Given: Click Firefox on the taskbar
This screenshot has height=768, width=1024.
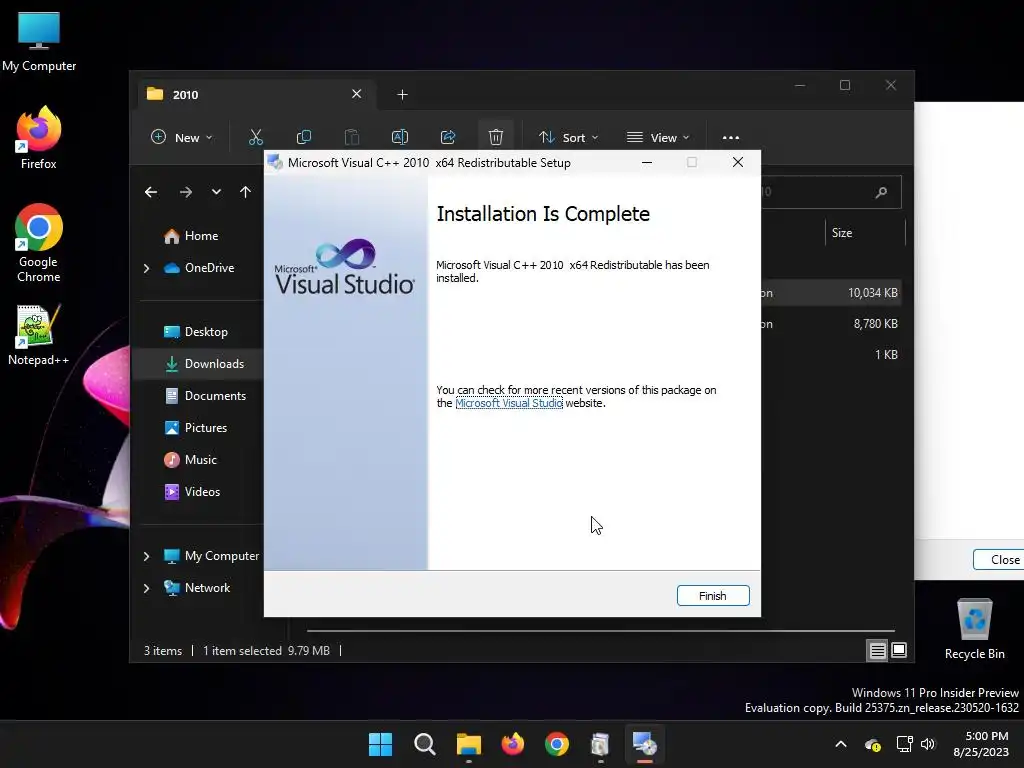Looking at the screenshot, I should tap(513, 744).
